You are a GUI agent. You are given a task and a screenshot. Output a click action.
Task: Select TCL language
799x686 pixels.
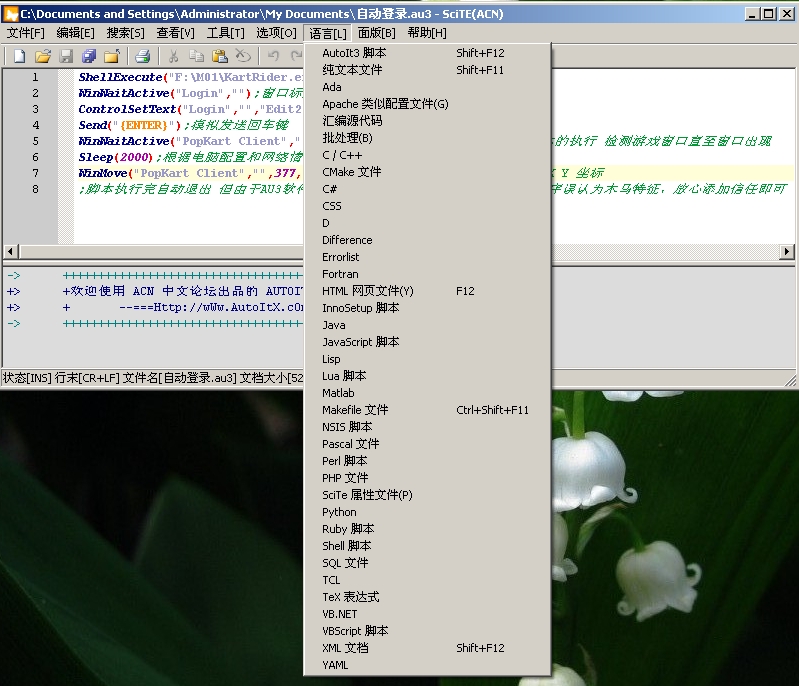[x=427, y=580]
